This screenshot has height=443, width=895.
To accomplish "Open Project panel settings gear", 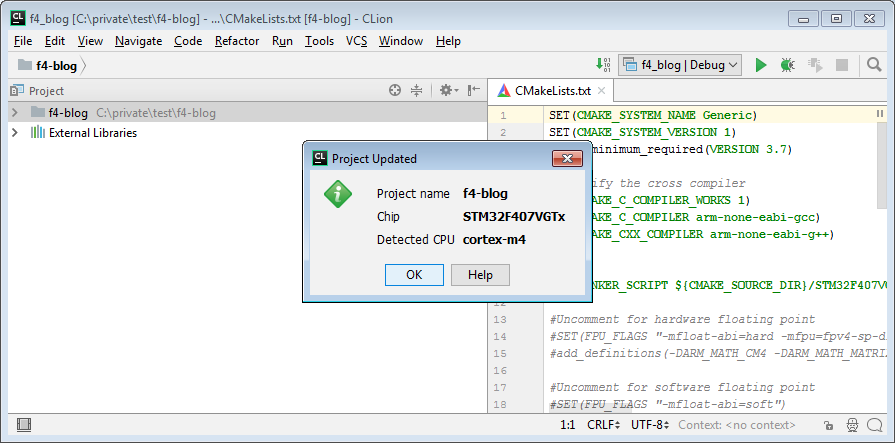I will pos(449,90).
